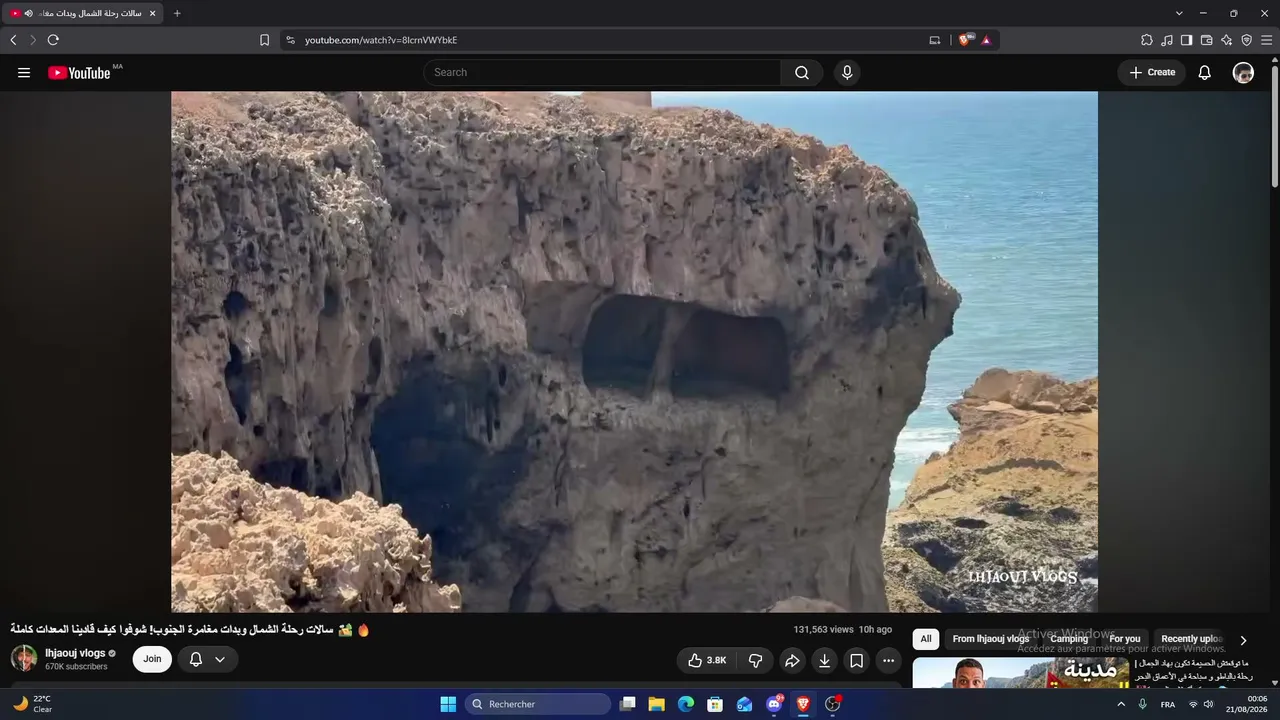Open YouTube notifications bell in header

pos(1205,72)
